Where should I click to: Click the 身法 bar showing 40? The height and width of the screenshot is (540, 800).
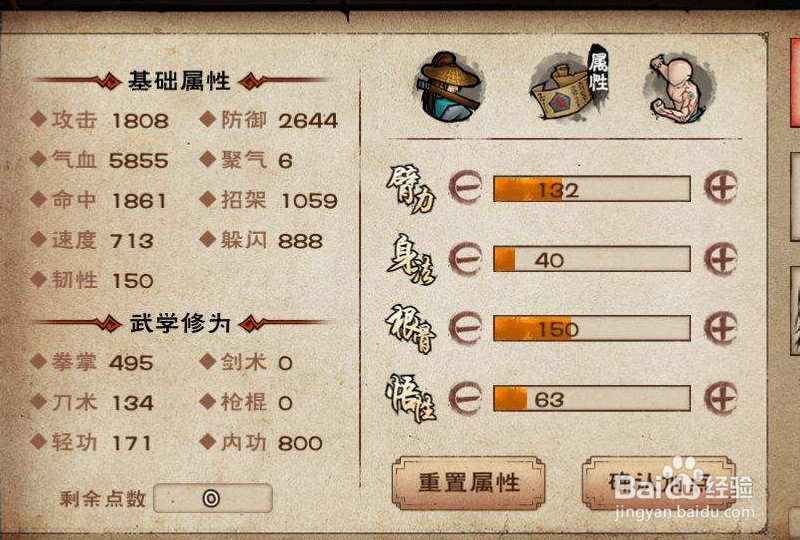click(x=592, y=259)
